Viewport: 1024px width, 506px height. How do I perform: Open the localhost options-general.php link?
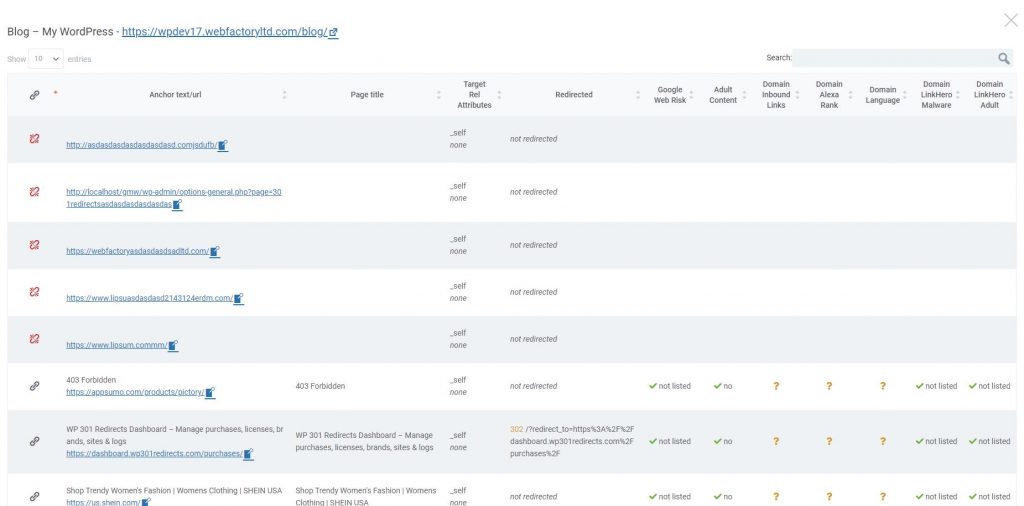pos(174,198)
